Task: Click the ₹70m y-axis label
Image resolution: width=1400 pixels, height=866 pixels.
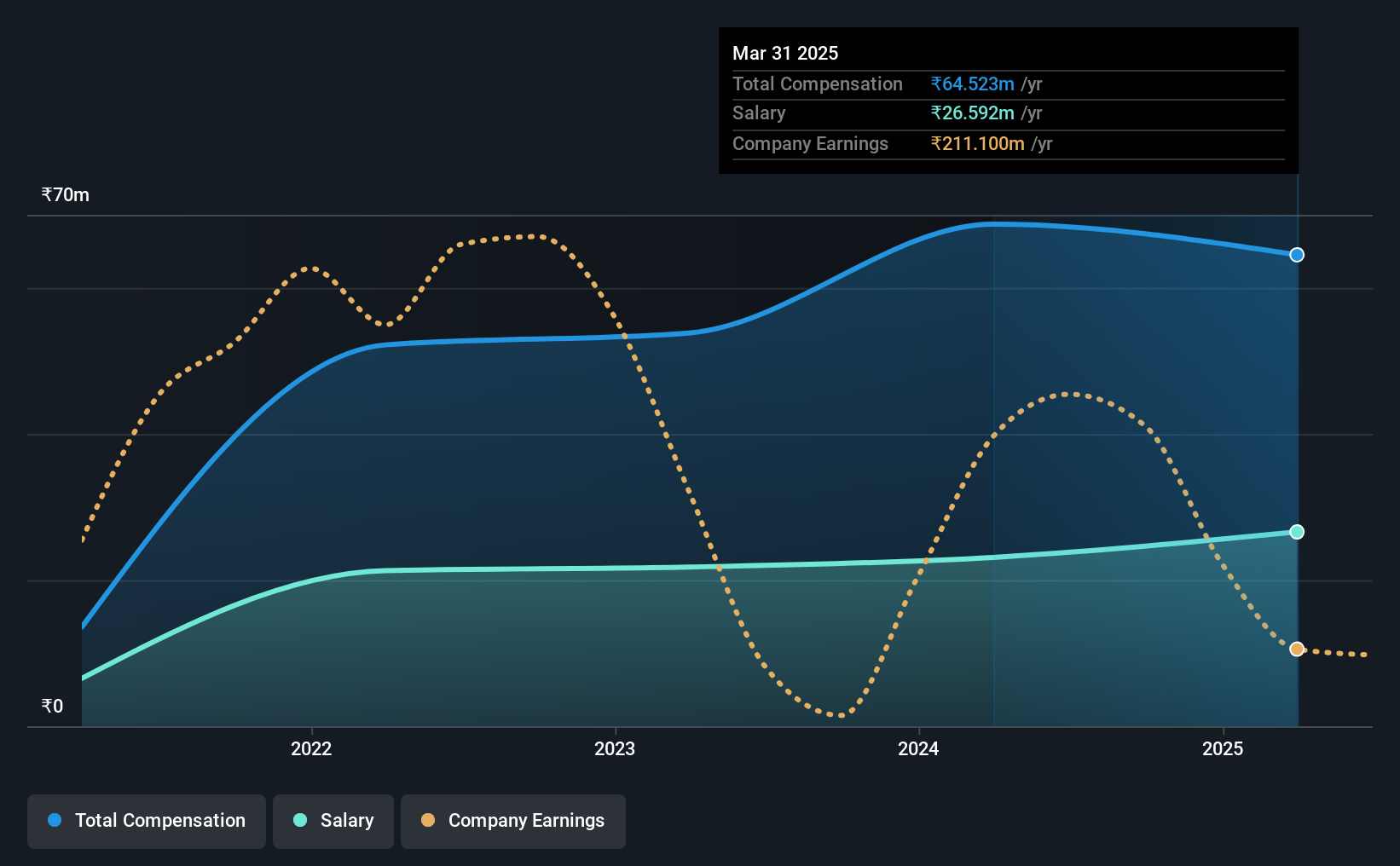Action: [66, 194]
